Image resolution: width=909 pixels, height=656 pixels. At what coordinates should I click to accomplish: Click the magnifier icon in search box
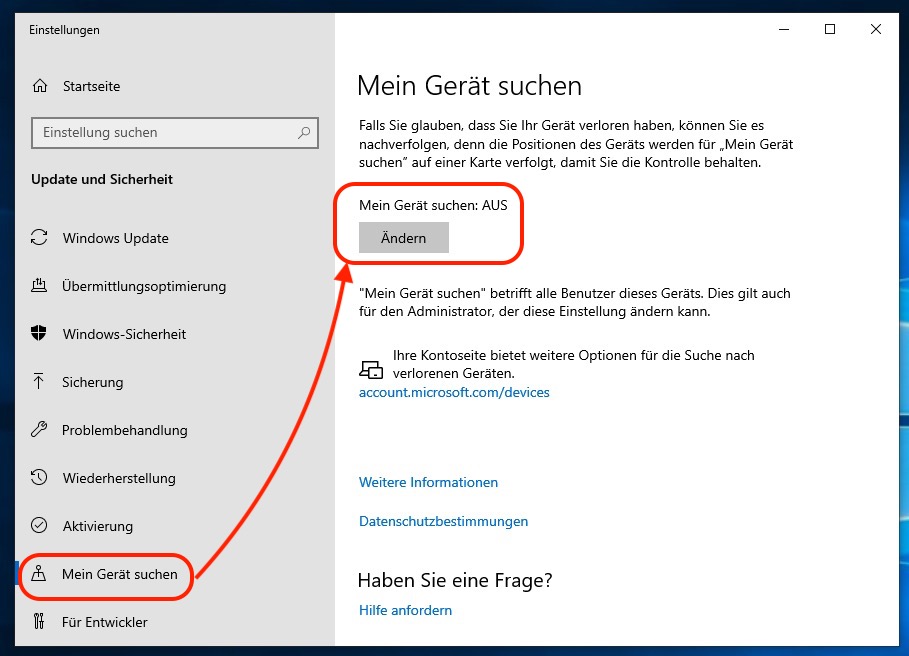(x=304, y=133)
